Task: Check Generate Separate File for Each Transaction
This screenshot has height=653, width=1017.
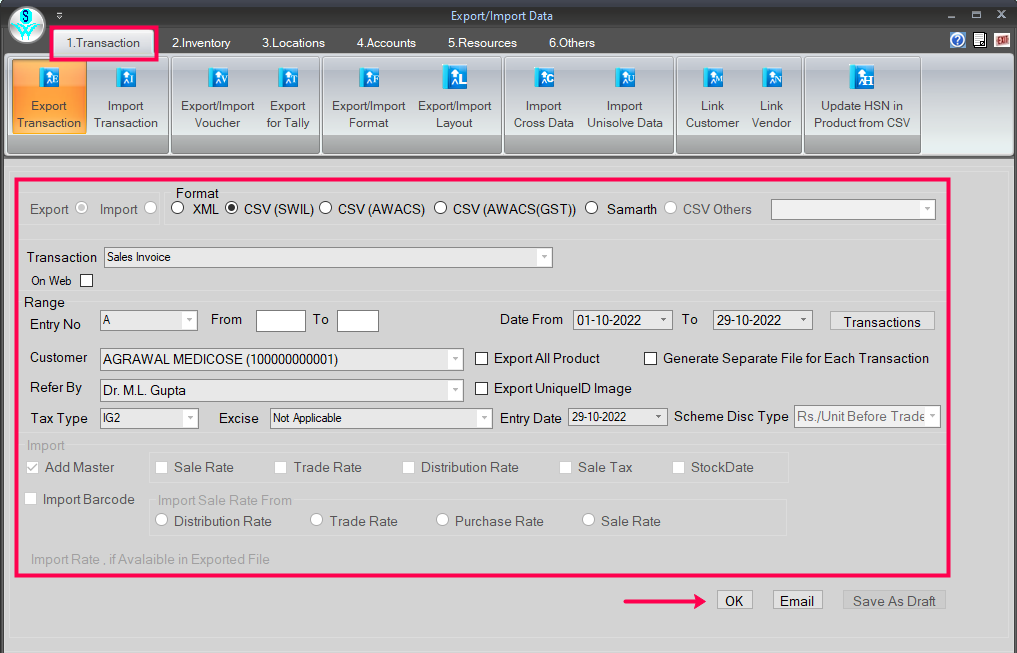Action: tap(651, 359)
